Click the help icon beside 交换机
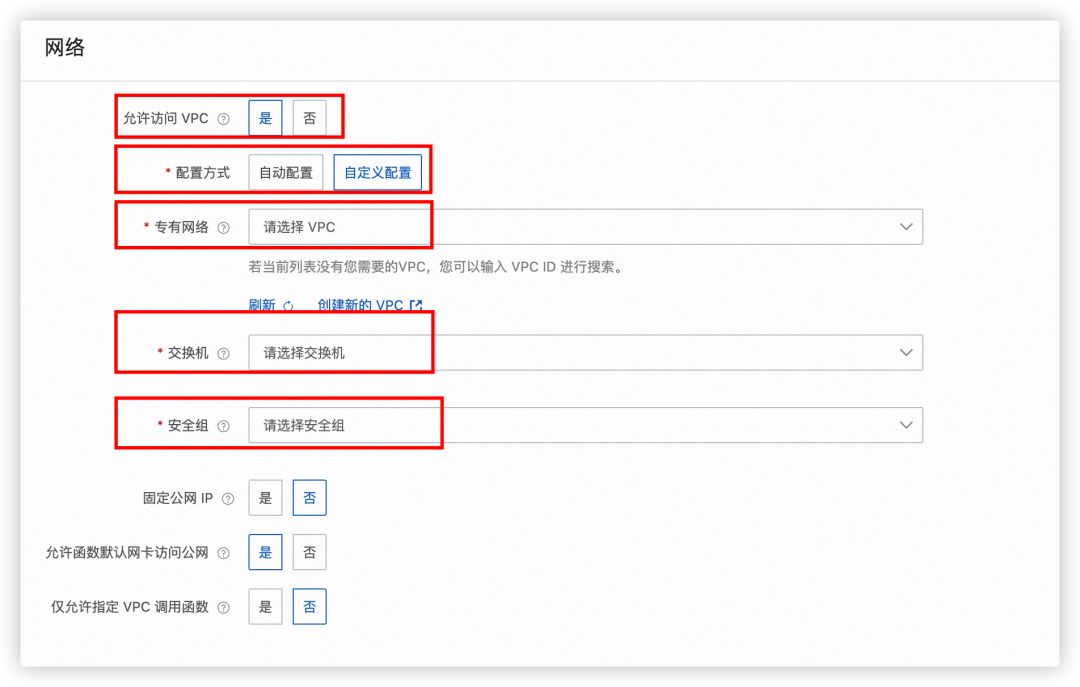 [x=223, y=354]
